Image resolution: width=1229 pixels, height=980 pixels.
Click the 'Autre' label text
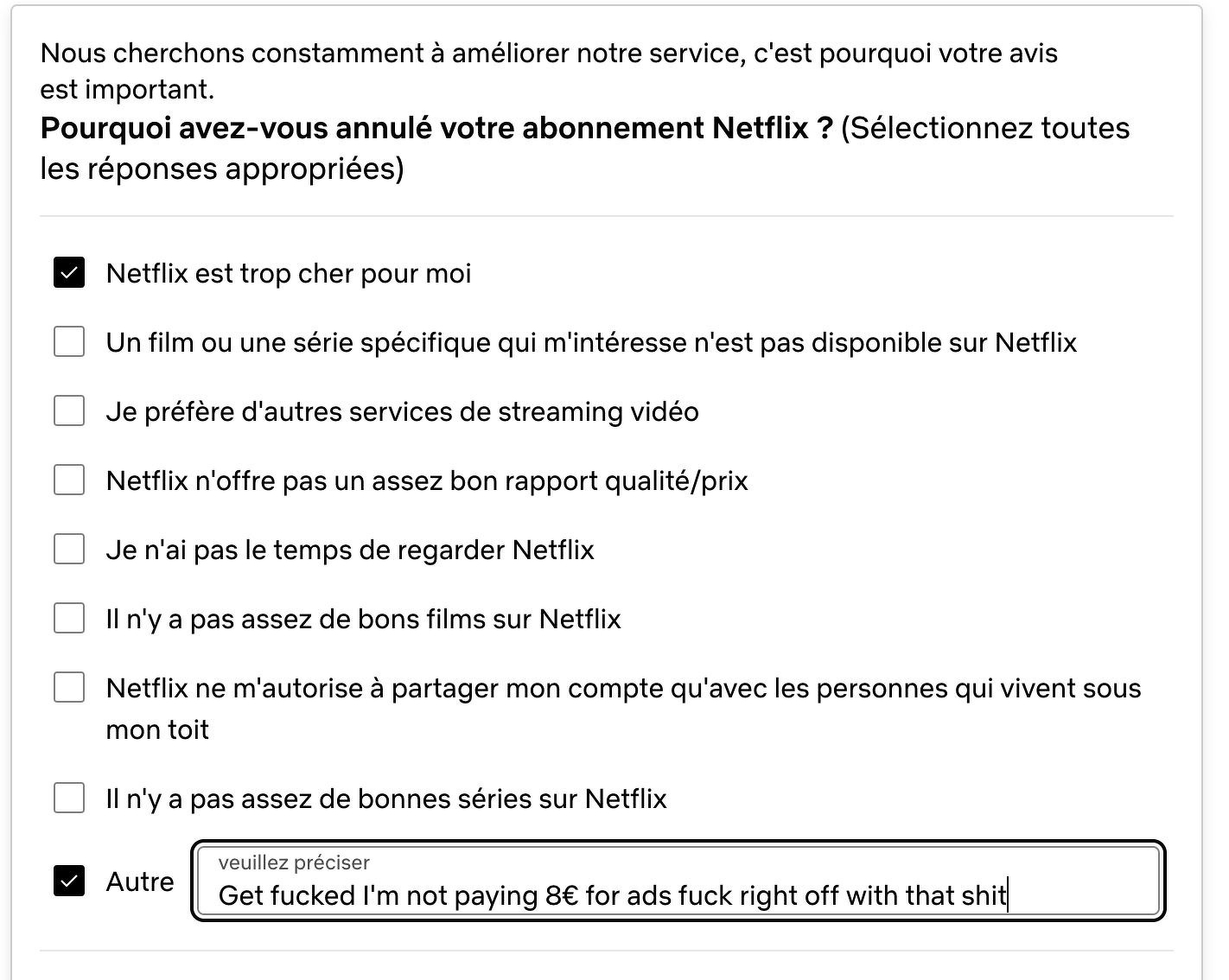pos(140,882)
